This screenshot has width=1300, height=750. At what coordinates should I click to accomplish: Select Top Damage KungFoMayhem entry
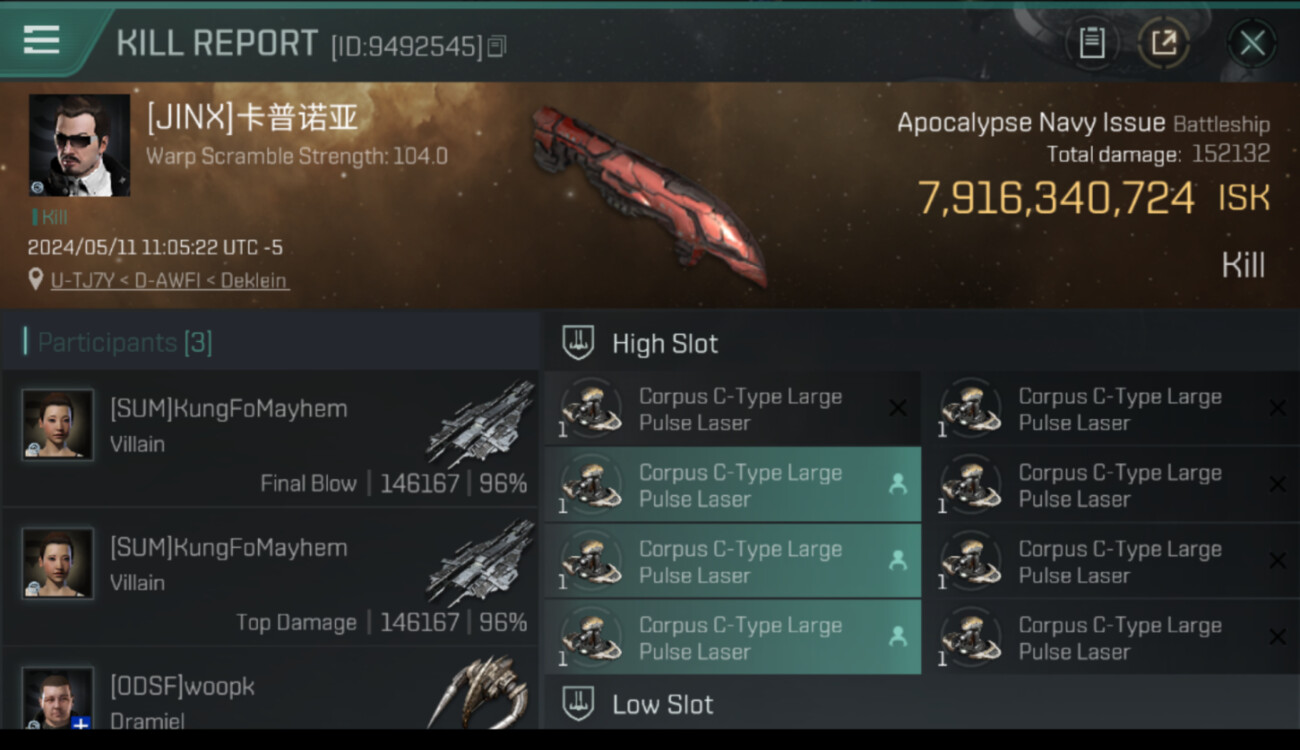271,577
